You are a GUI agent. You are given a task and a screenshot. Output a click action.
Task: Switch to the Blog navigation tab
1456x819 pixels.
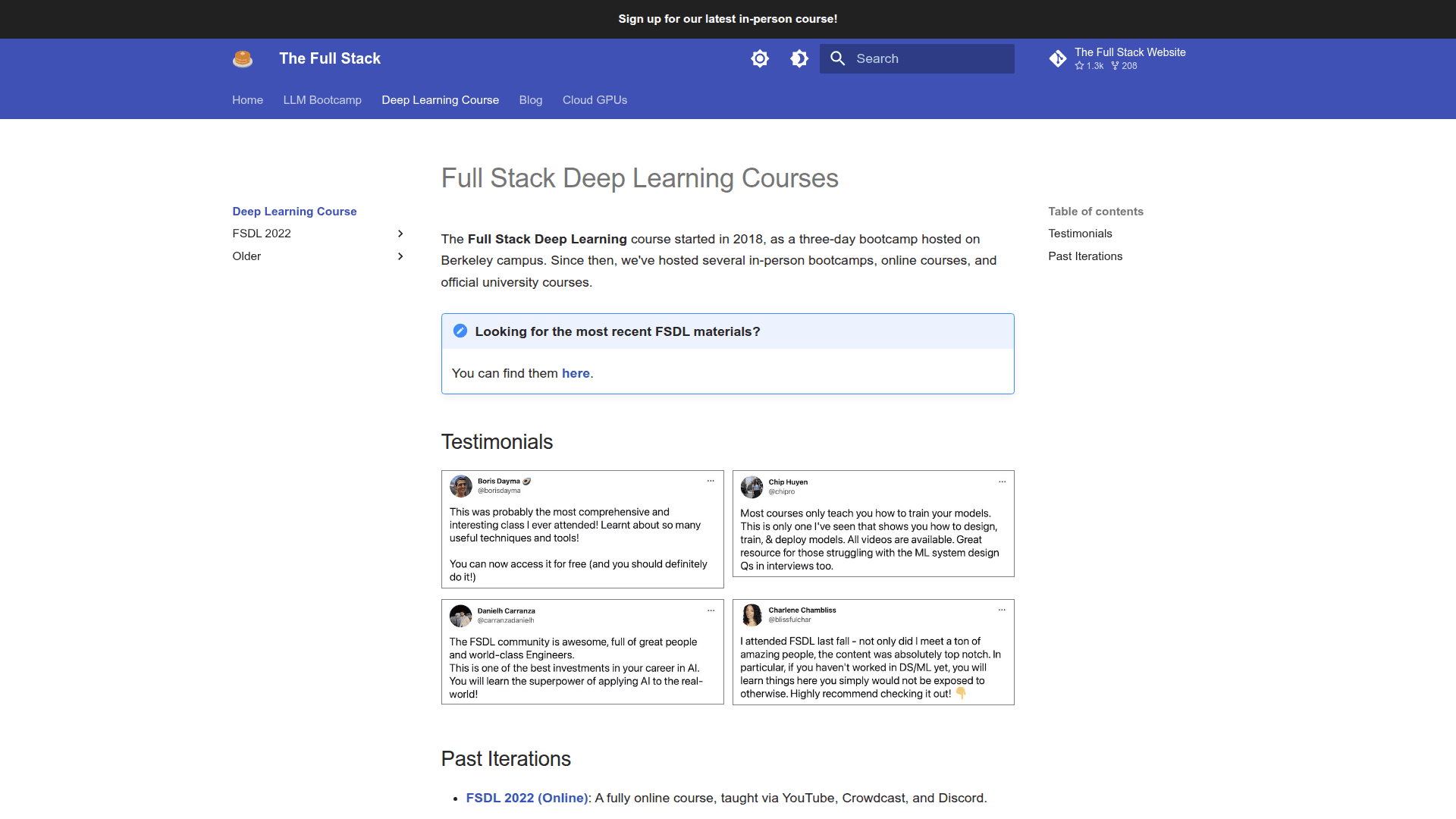tap(531, 100)
